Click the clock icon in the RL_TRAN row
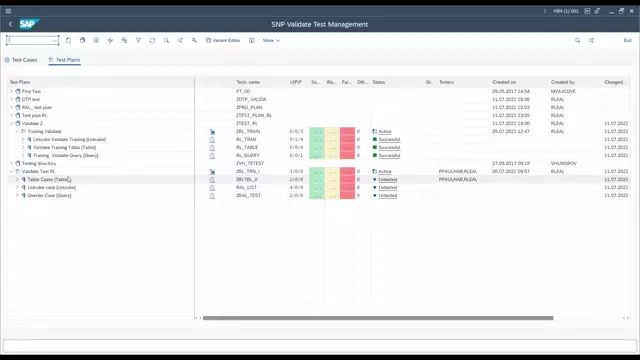Screen dimensions: 640x360 click(212, 140)
